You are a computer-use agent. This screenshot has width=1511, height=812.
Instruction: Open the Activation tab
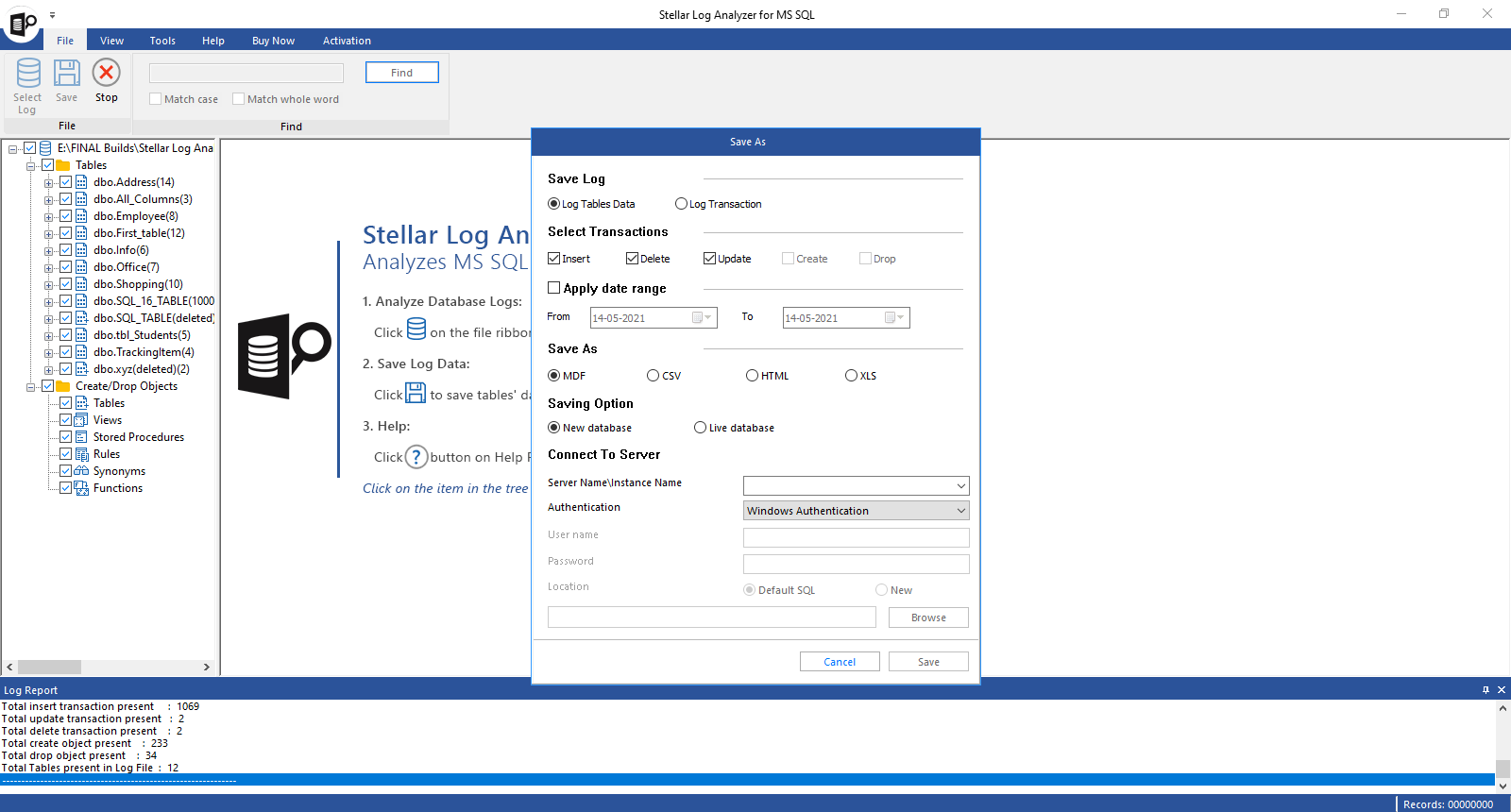pos(347,41)
